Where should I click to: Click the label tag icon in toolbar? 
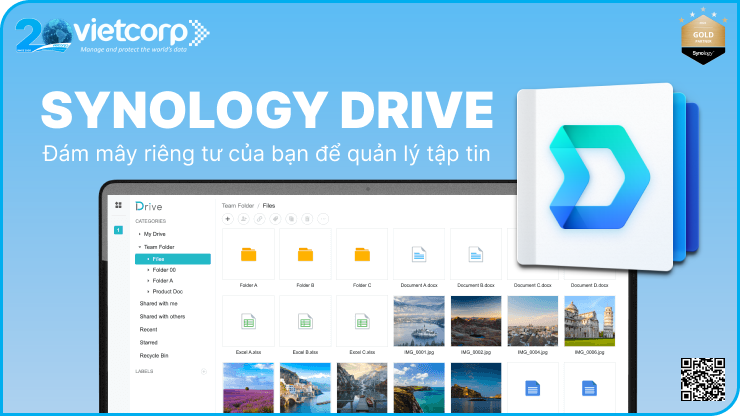276,219
